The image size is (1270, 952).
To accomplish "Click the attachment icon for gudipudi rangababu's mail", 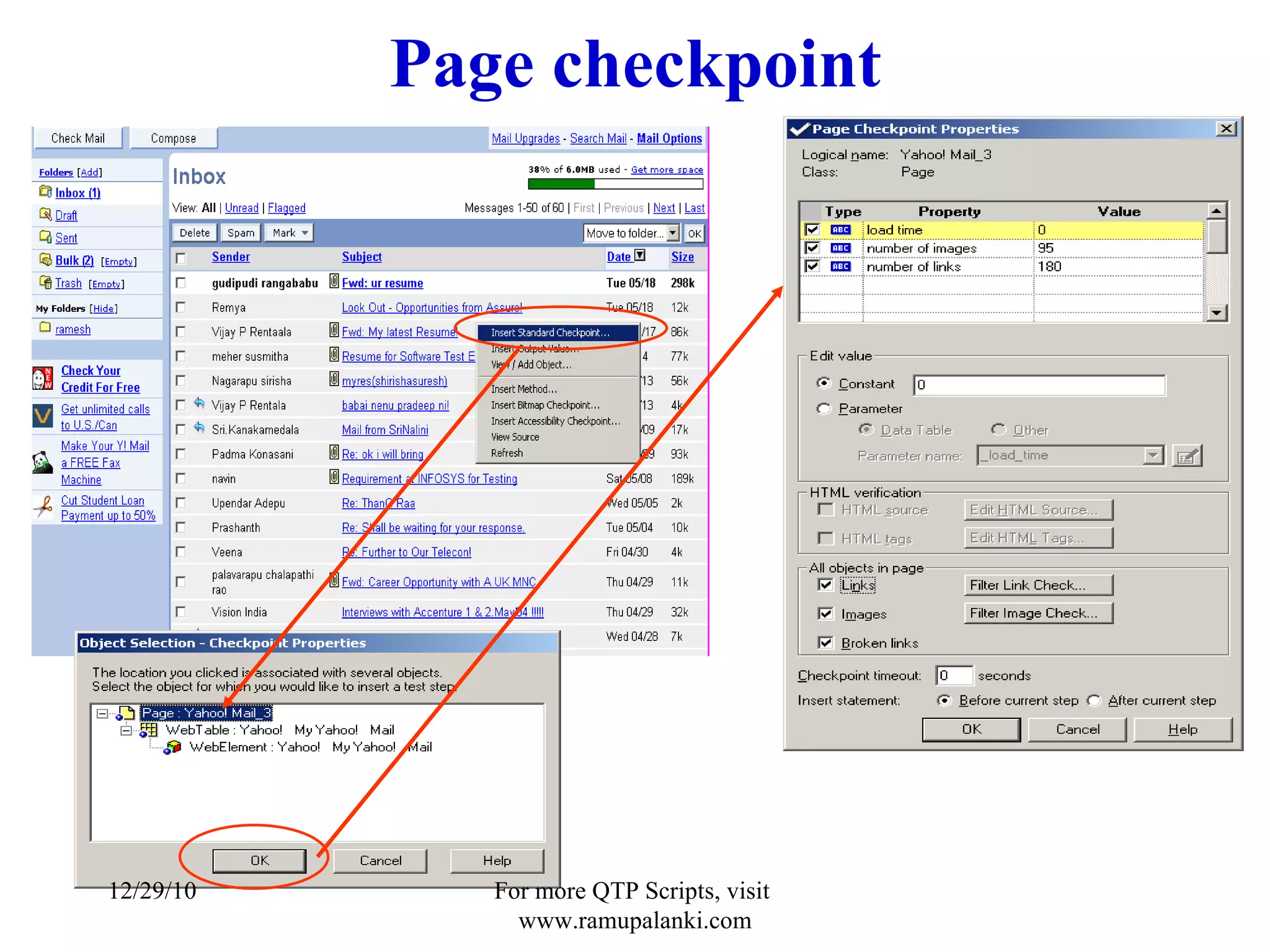I will [334, 281].
